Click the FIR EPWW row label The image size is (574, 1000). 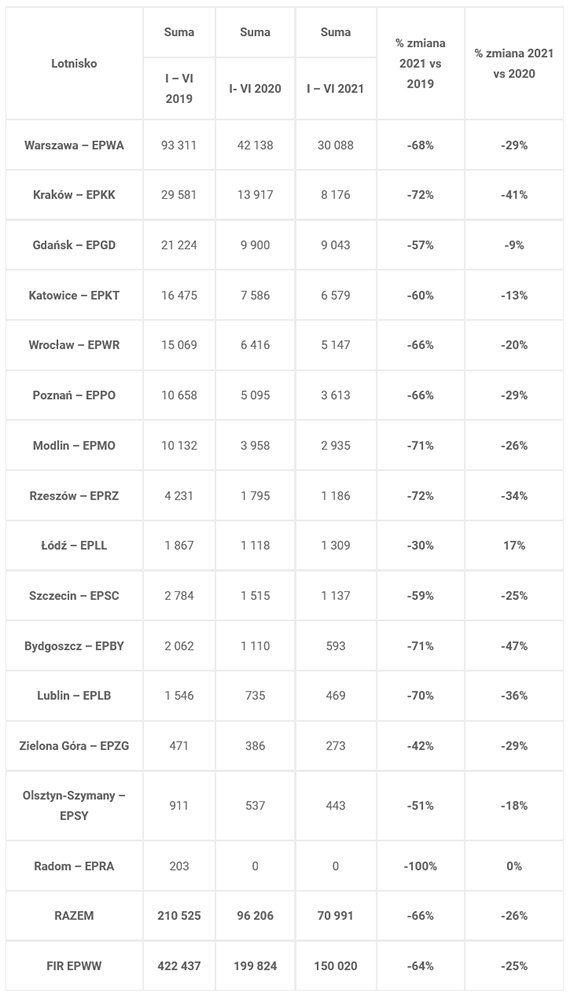click(74, 966)
